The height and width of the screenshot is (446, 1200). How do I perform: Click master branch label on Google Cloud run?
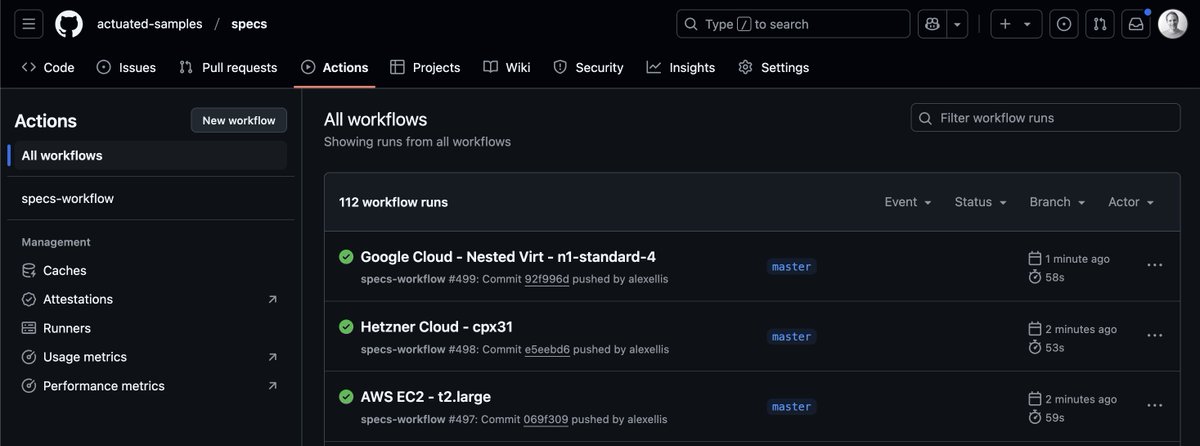[791, 266]
